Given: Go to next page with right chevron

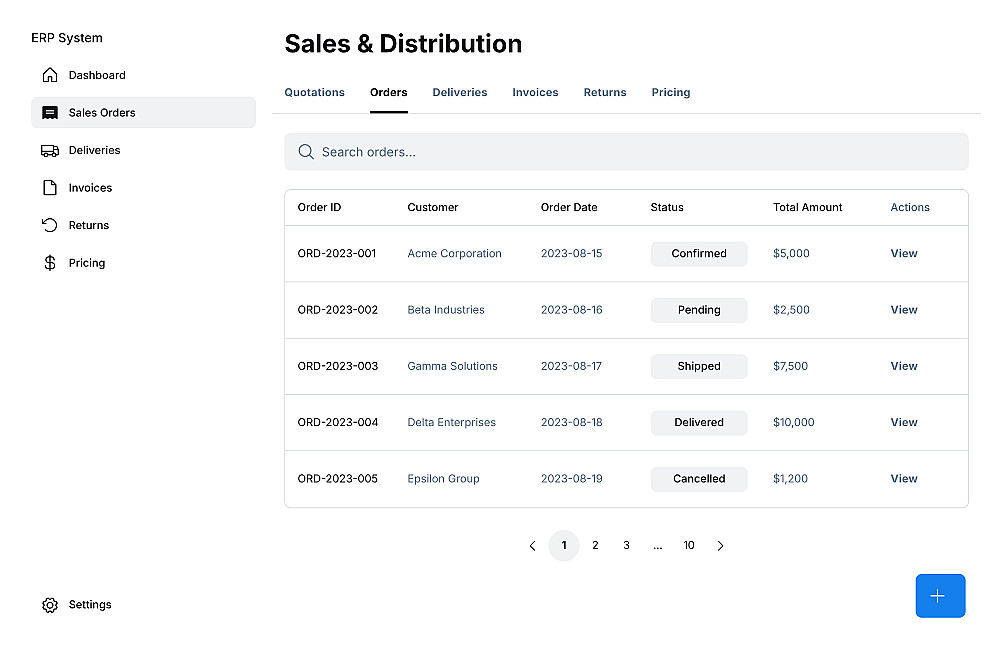Looking at the screenshot, I should tap(720, 546).
